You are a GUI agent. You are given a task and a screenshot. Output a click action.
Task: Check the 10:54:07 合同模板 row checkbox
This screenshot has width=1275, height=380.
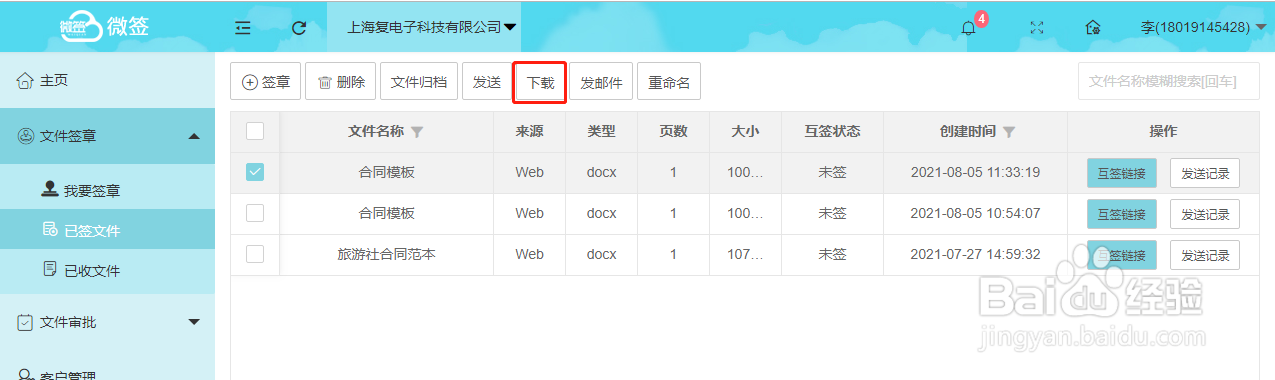click(x=255, y=213)
